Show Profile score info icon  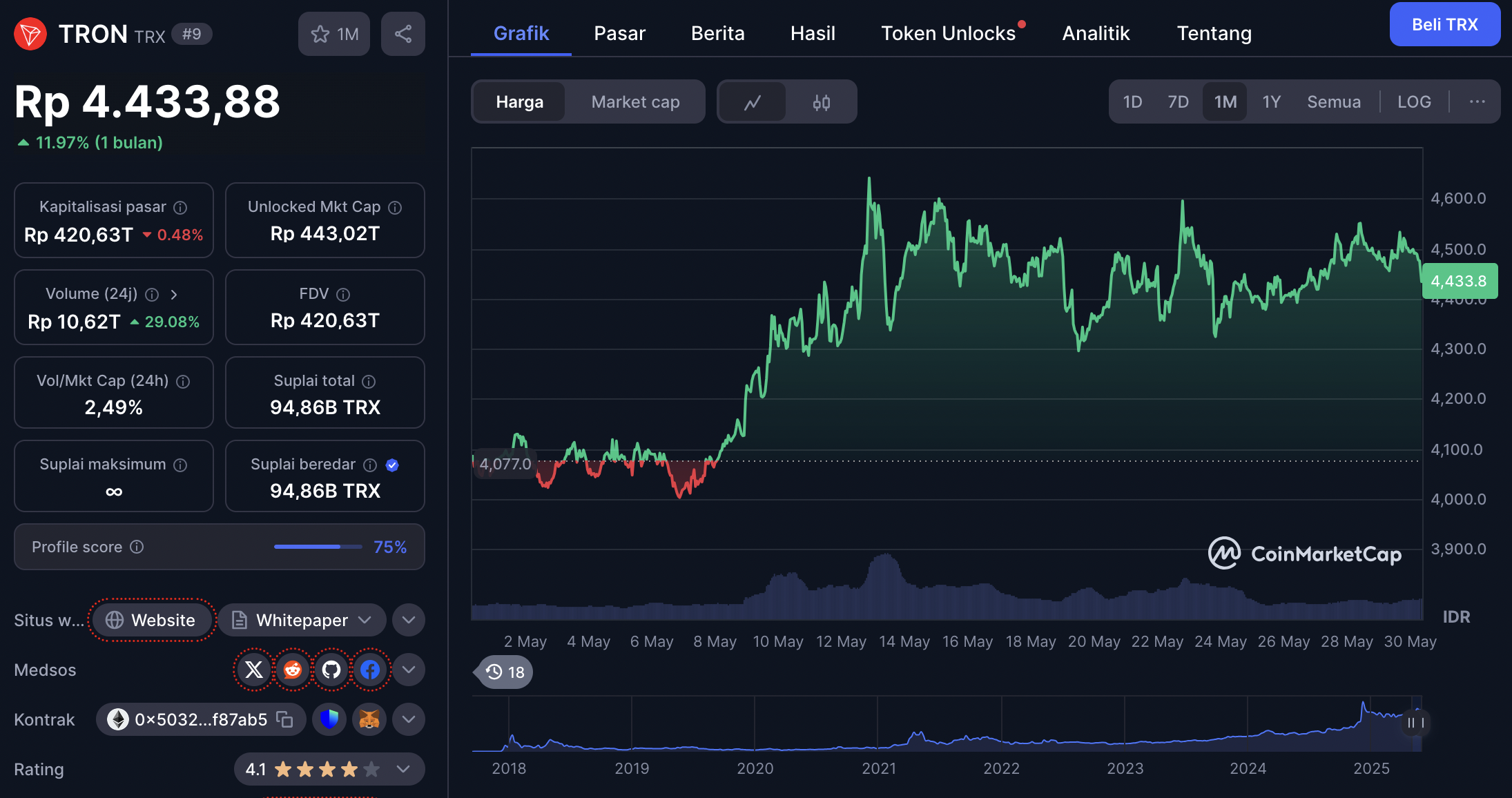(x=137, y=547)
